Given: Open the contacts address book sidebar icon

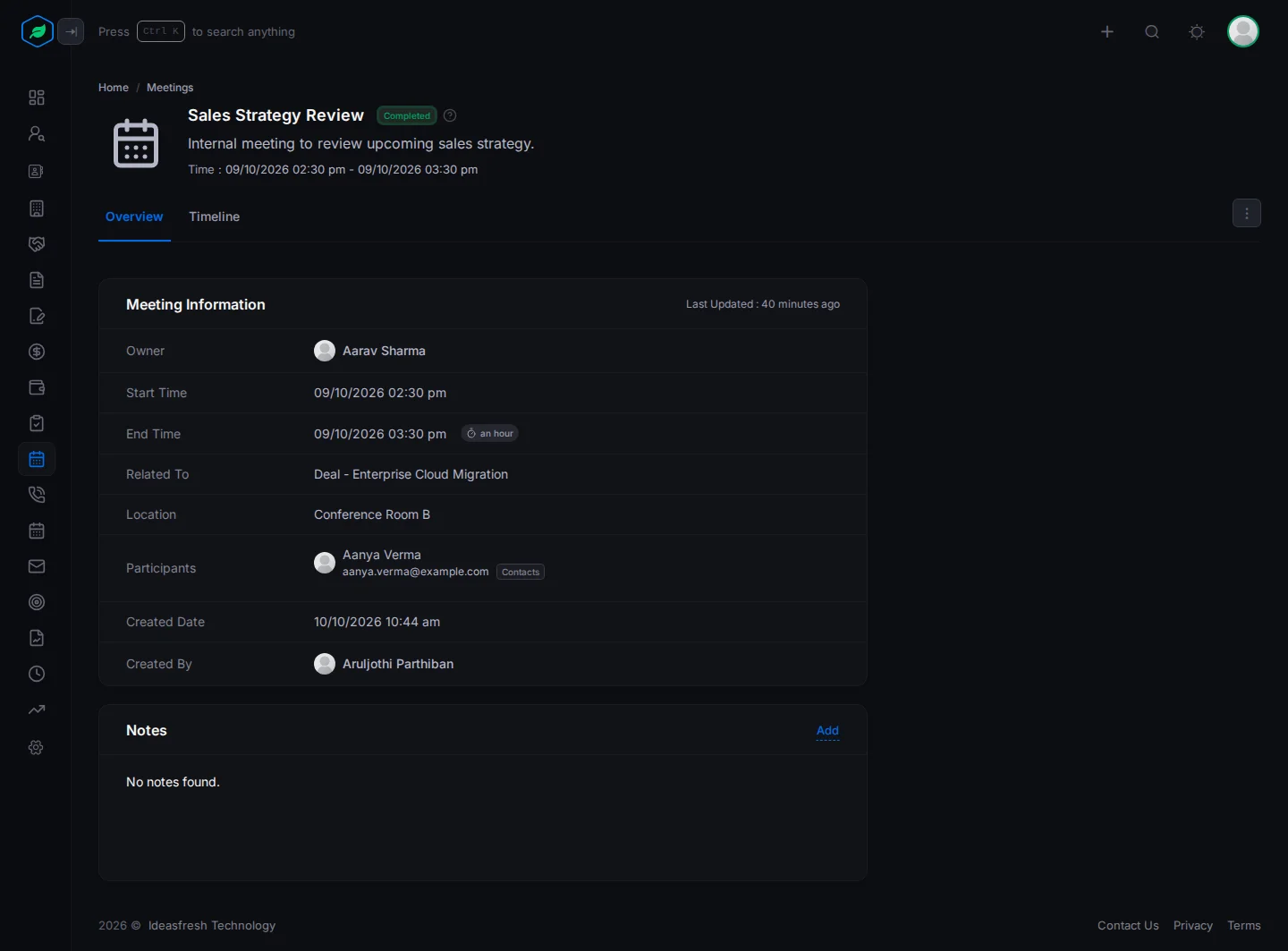Looking at the screenshot, I should tap(37, 171).
